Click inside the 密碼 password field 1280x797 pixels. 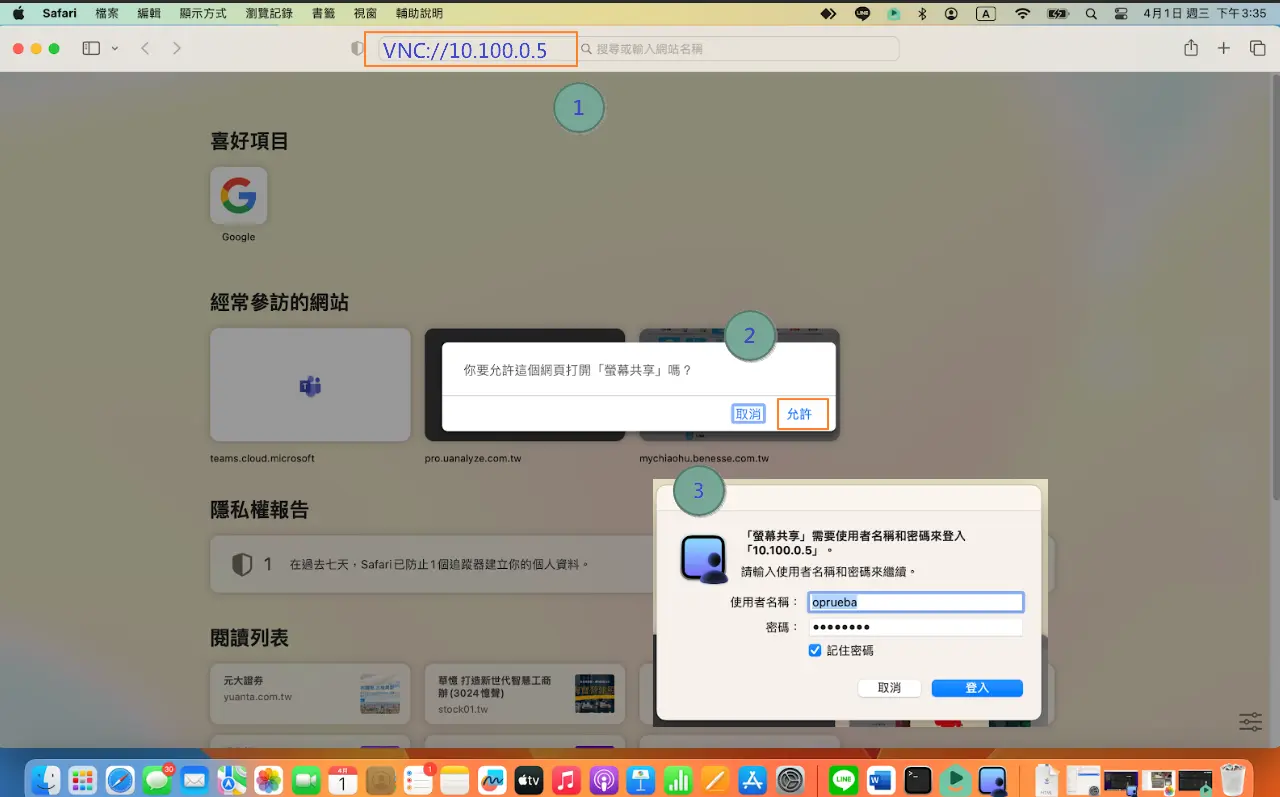click(x=914, y=626)
